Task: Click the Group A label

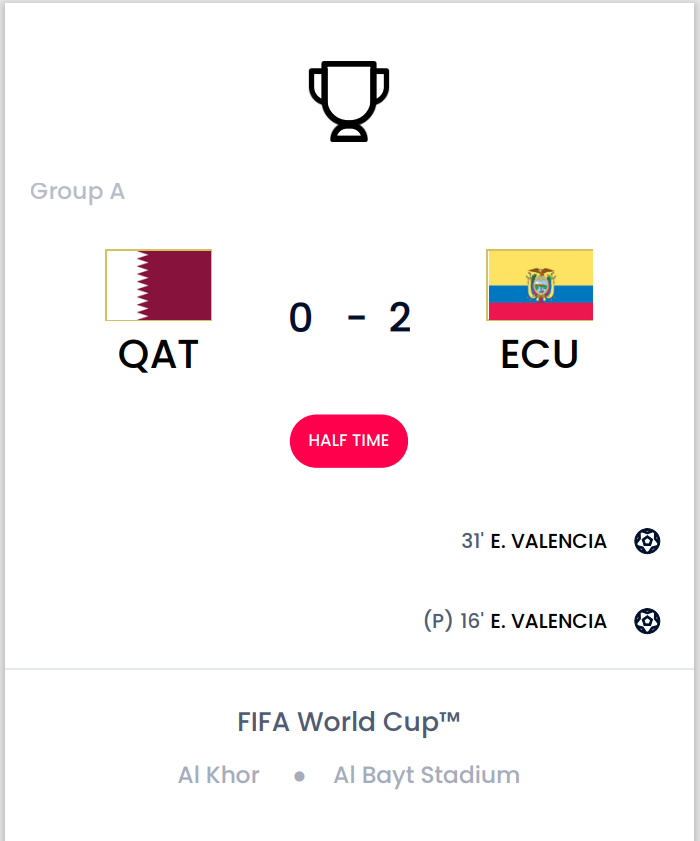Action: click(x=77, y=191)
